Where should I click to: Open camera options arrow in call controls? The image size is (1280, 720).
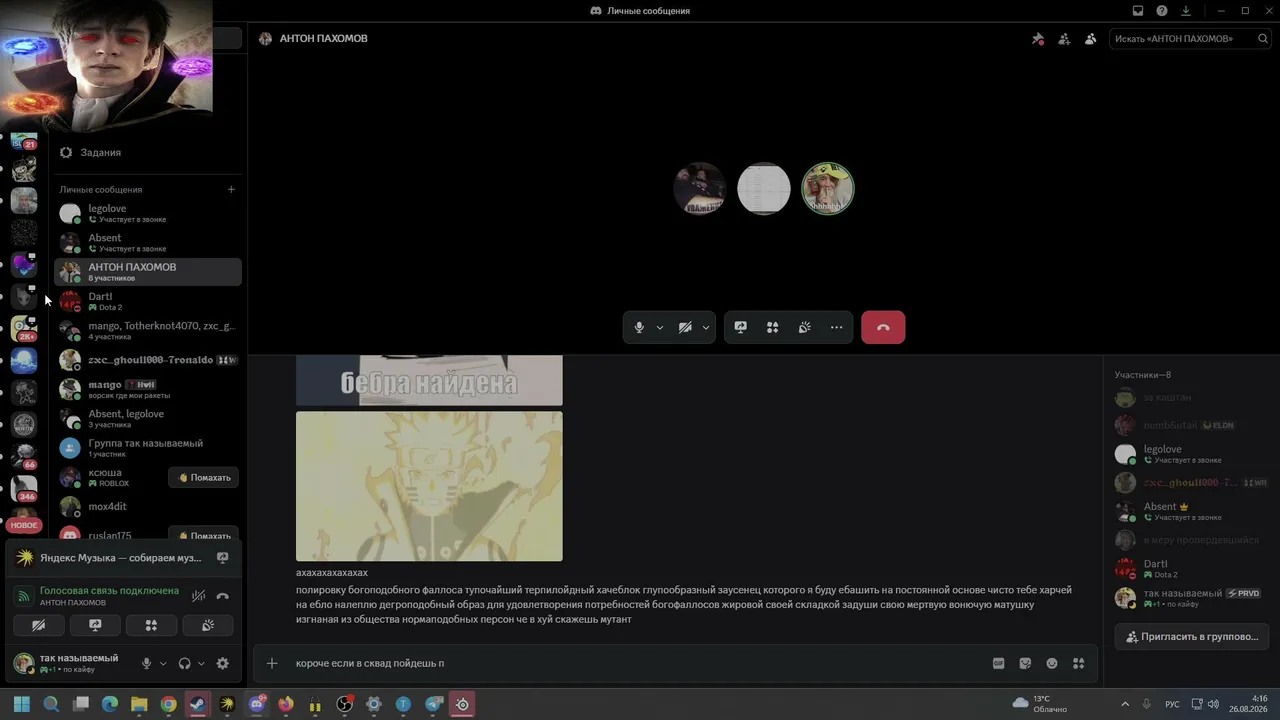(705, 327)
